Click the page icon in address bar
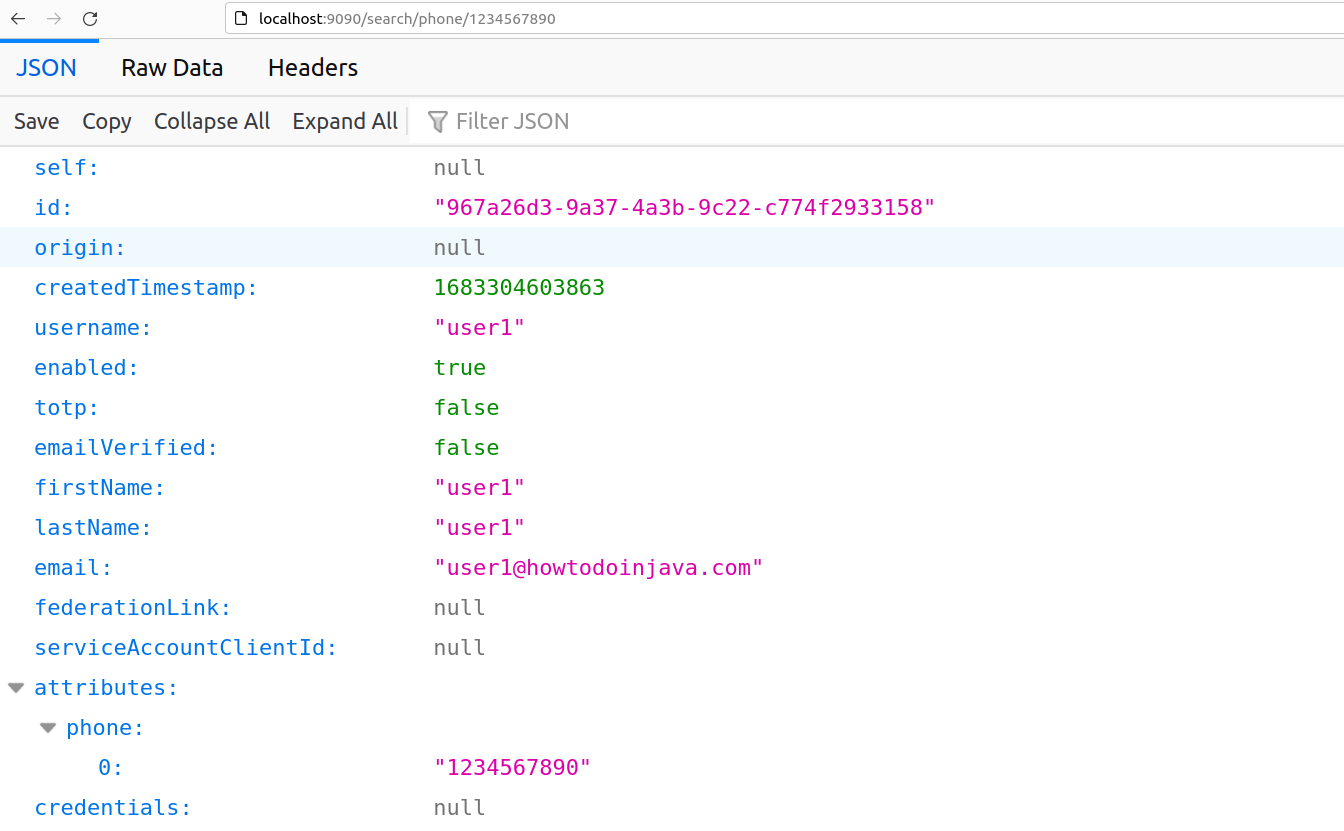The width and height of the screenshot is (1344, 831). click(x=240, y=18)
